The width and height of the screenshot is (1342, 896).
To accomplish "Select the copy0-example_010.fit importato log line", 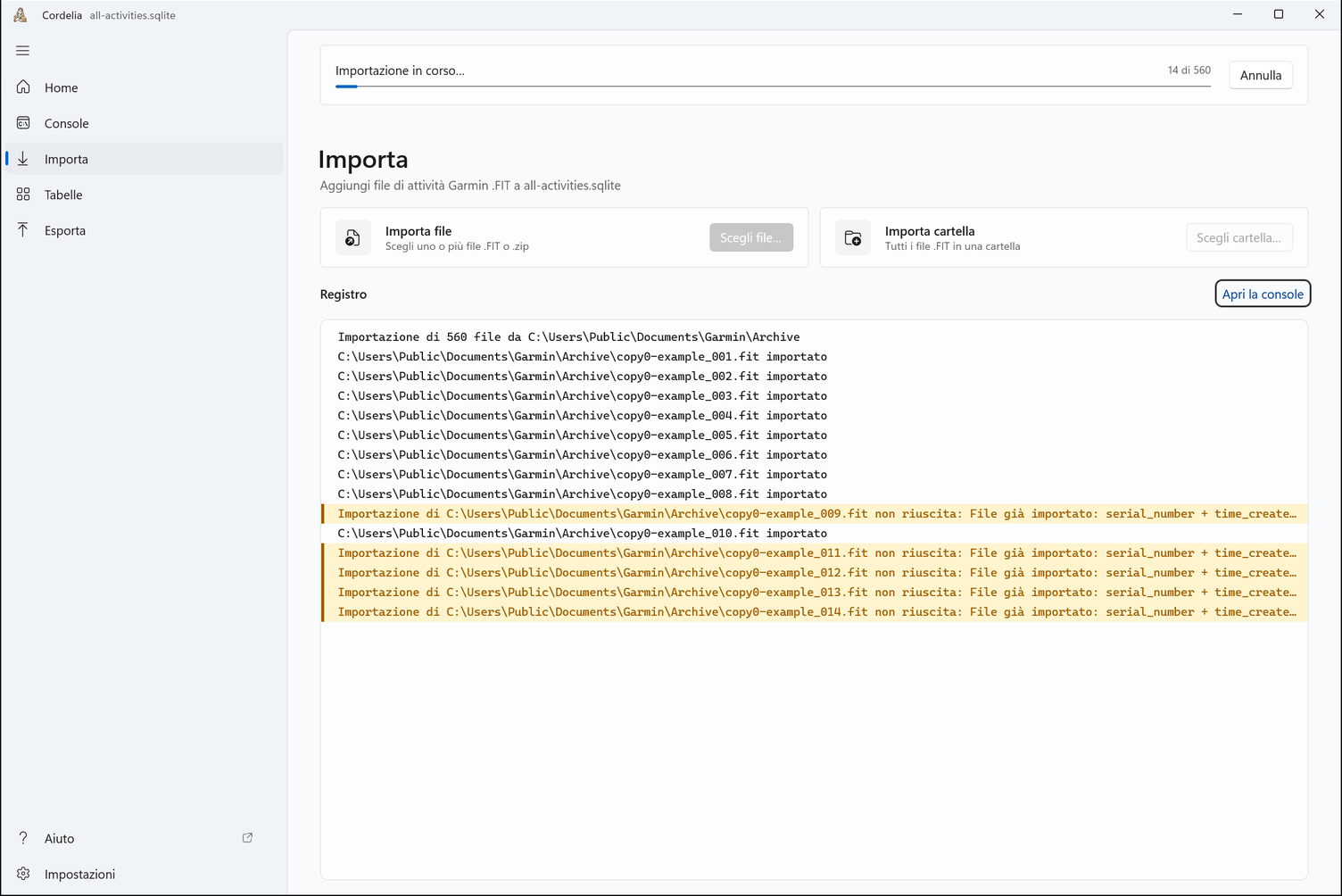I will coord(815,533).
